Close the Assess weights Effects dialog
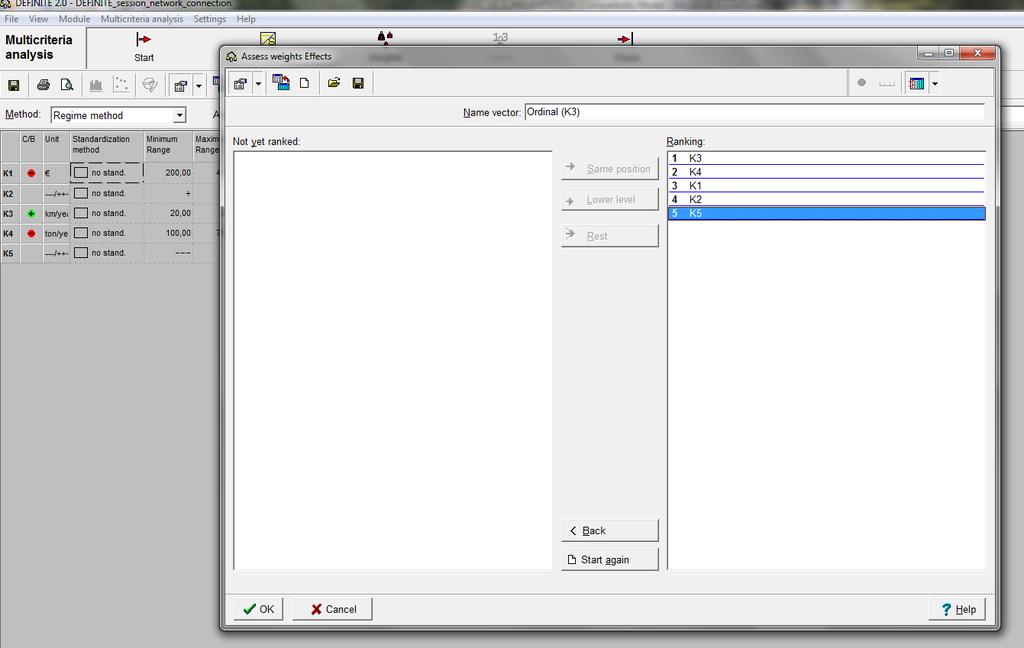Image resolution: width=1024 pixels, height=648 pixels. click(x=977, y=53)
